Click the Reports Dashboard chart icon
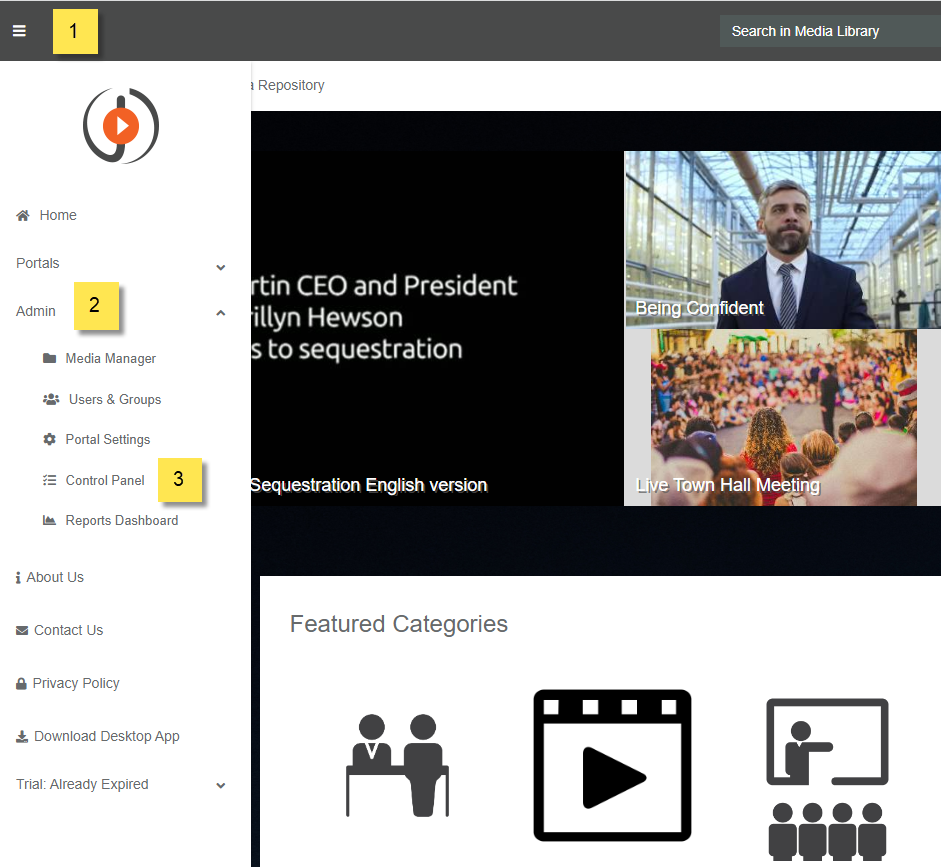941x867 pixels. click(x=49, y=520)
